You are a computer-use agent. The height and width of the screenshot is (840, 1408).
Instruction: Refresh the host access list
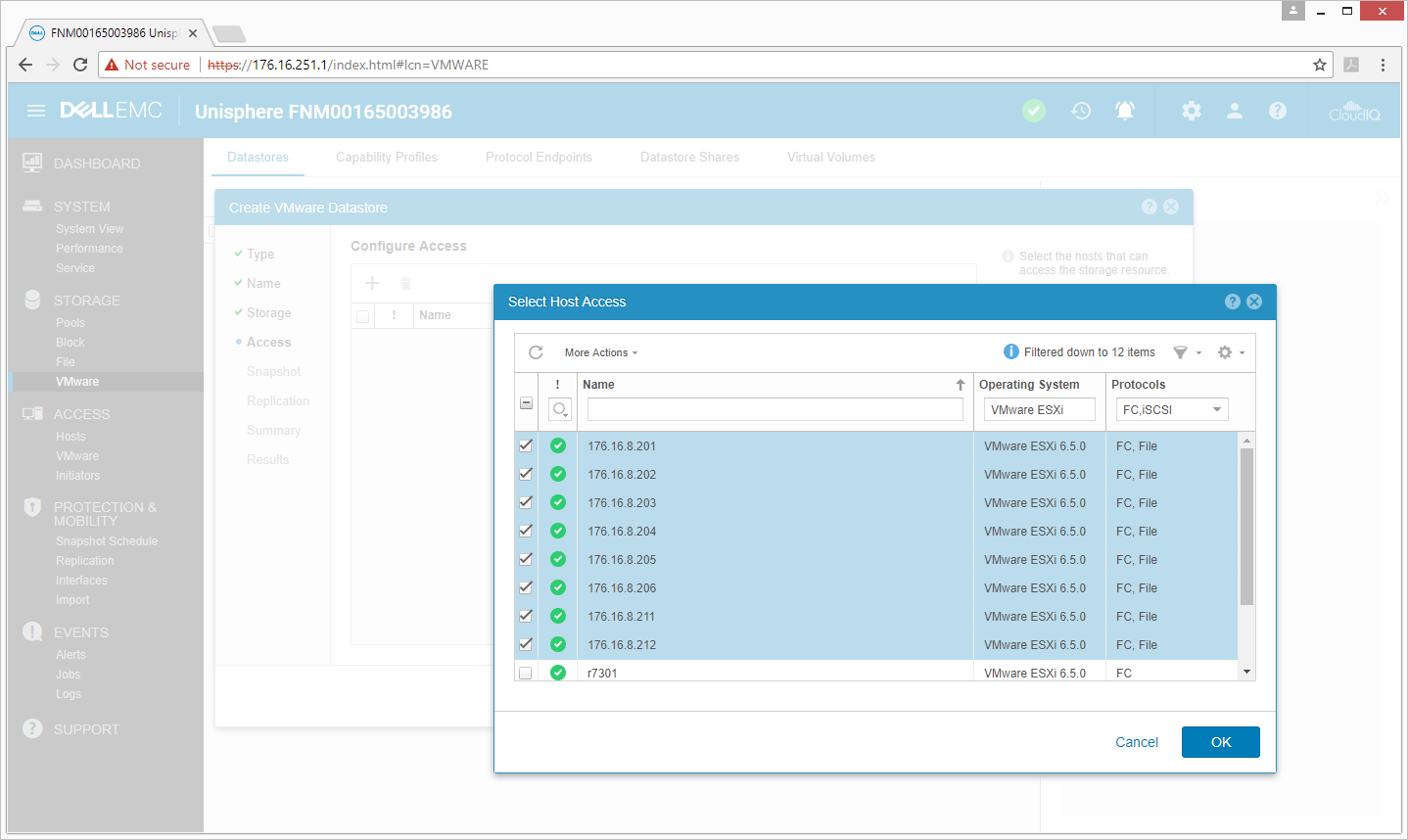[x=536, y=352]
